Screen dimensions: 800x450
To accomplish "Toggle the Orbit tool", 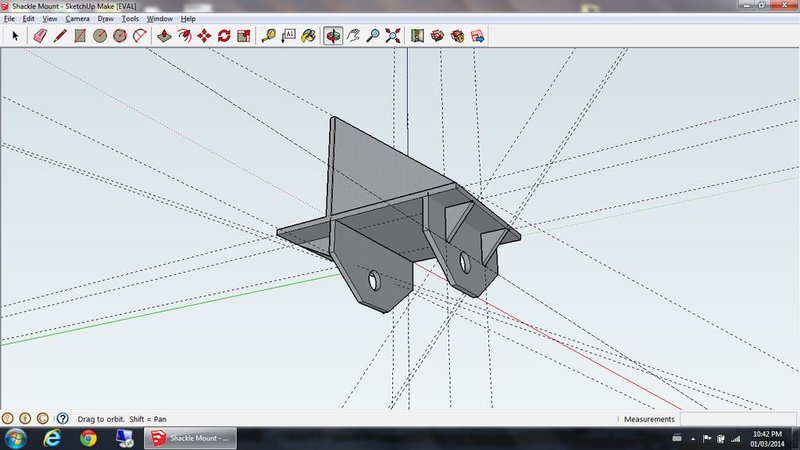I will click(x=333, y=36).
